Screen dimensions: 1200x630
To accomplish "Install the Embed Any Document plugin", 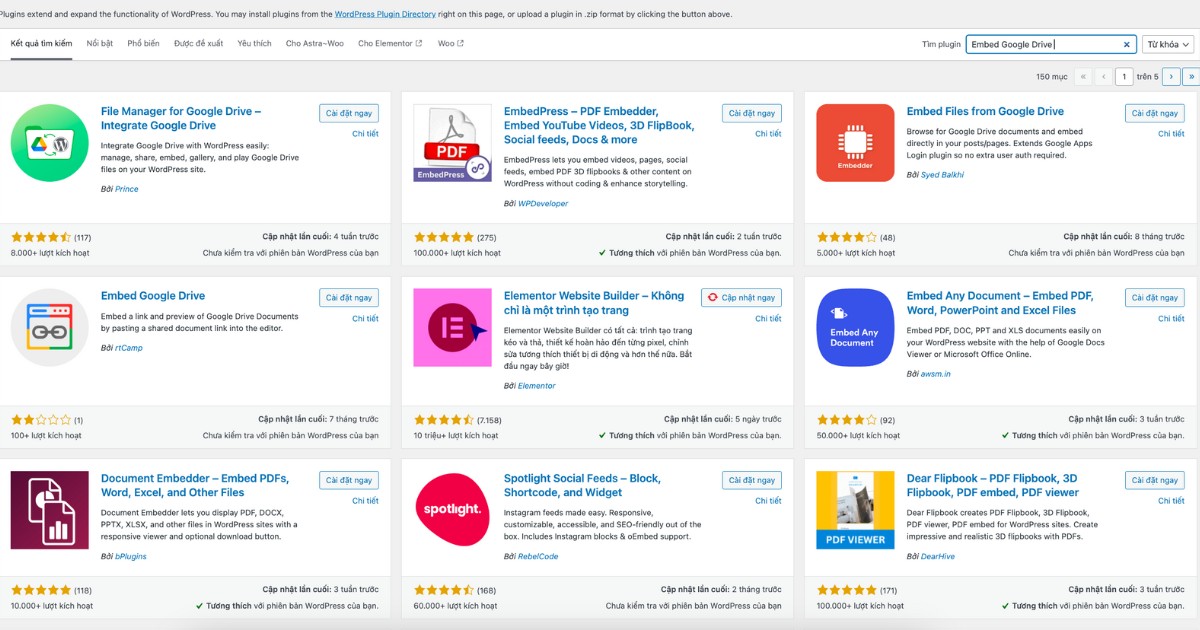I will [x=1155, y=297].
